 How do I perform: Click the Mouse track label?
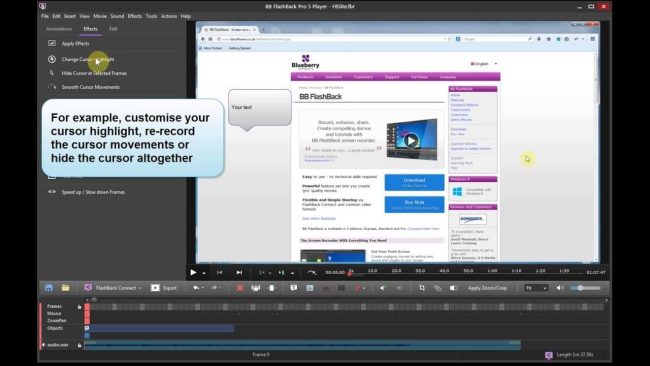[x=54, y=314]
